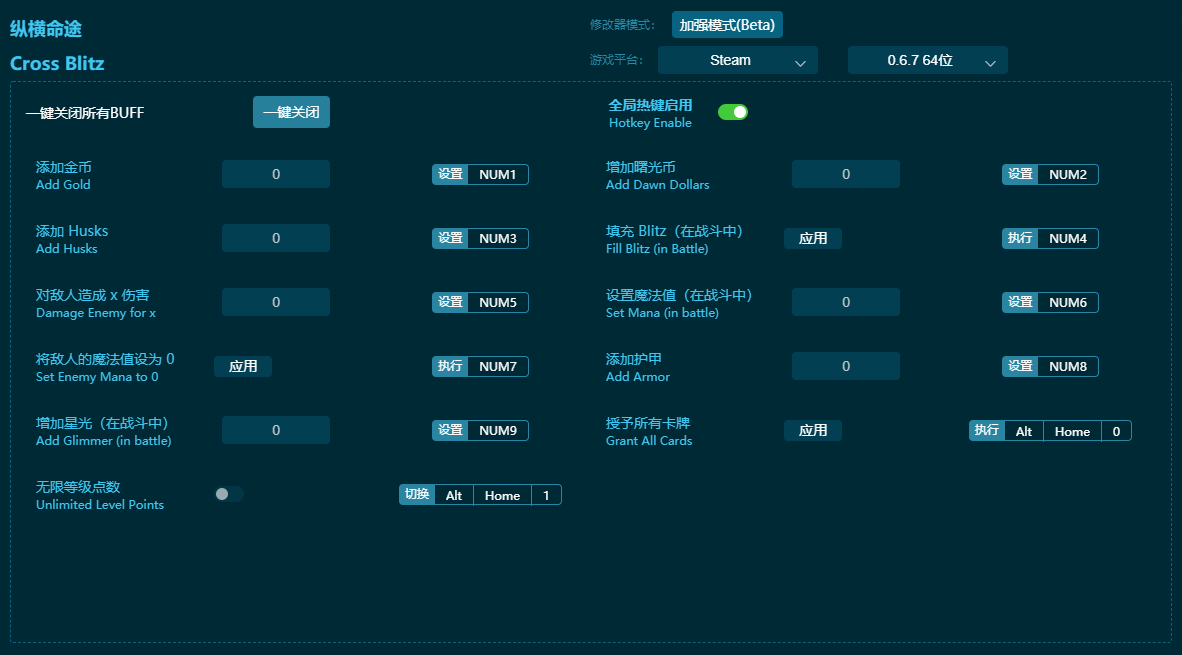The width and height of the screenshot is (1182, 655).
Task: Apply the Grant All Cards cheat
Action: 812,430
